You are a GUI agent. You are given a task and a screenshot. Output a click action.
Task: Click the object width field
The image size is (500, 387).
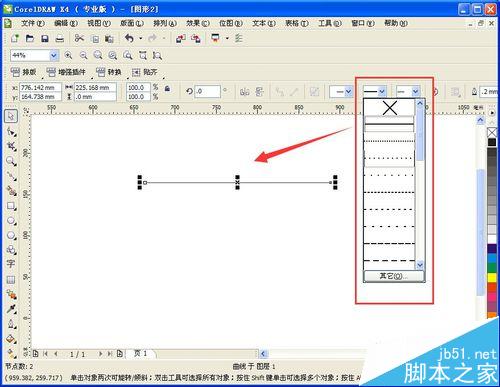click(x=95, y=88)
